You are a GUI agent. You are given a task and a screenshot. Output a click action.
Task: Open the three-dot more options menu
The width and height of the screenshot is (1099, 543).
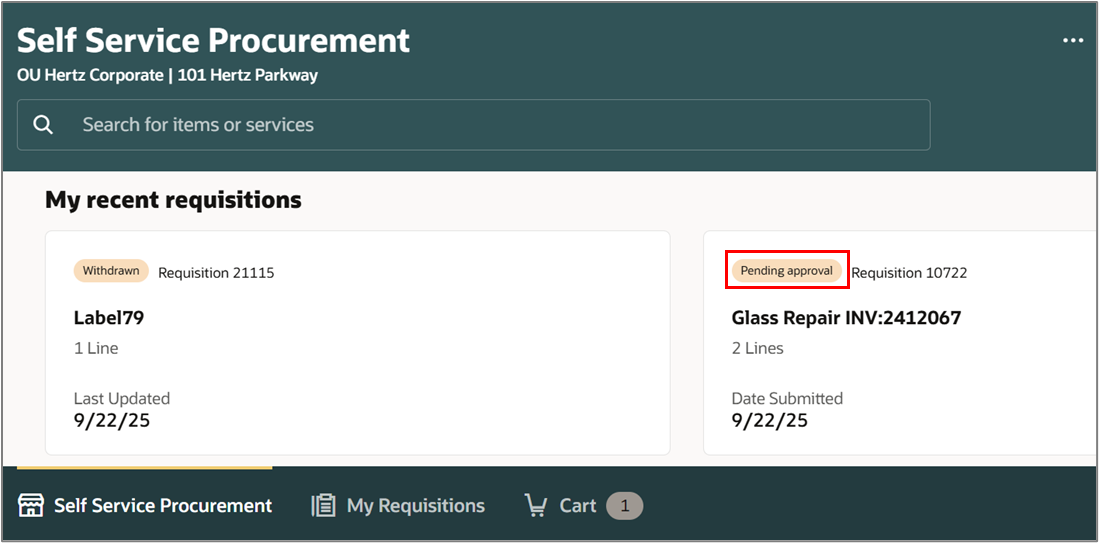click(1073, 41)
